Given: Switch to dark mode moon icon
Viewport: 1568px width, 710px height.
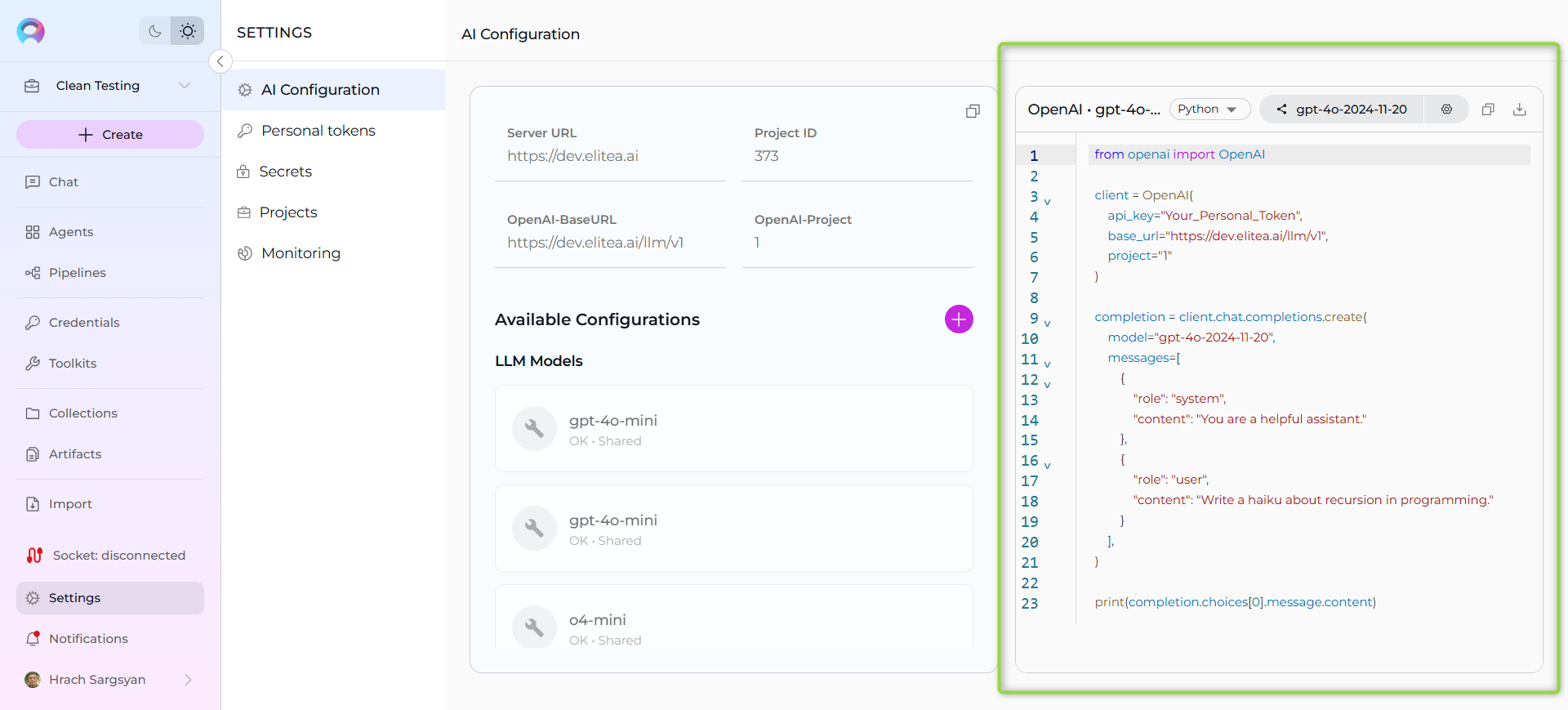Looking at the screenshot, I should pyautogui.click(x=155, y=31).
